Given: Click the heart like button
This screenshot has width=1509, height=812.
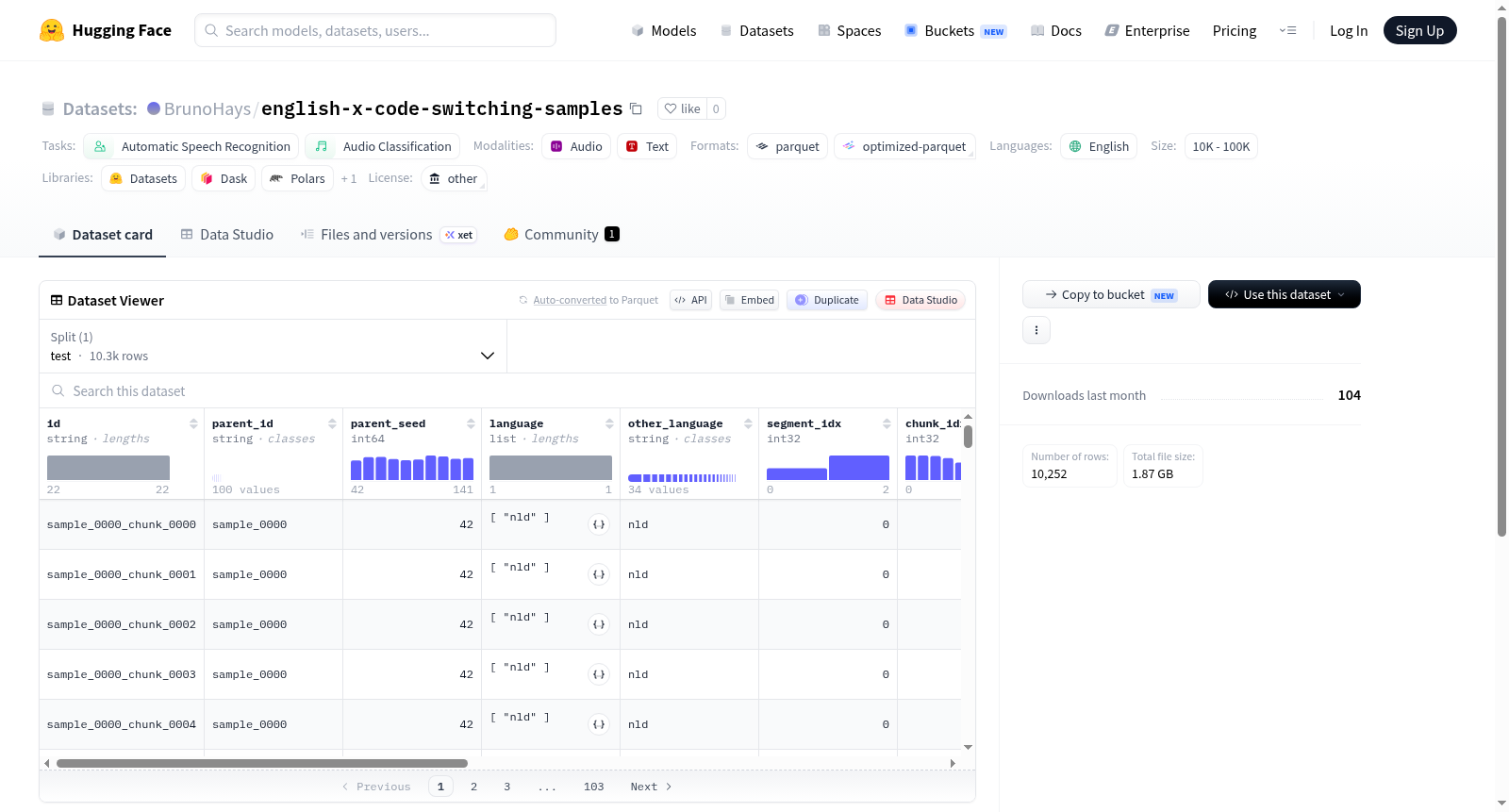Looking at the screenshot, I should 682,108.
